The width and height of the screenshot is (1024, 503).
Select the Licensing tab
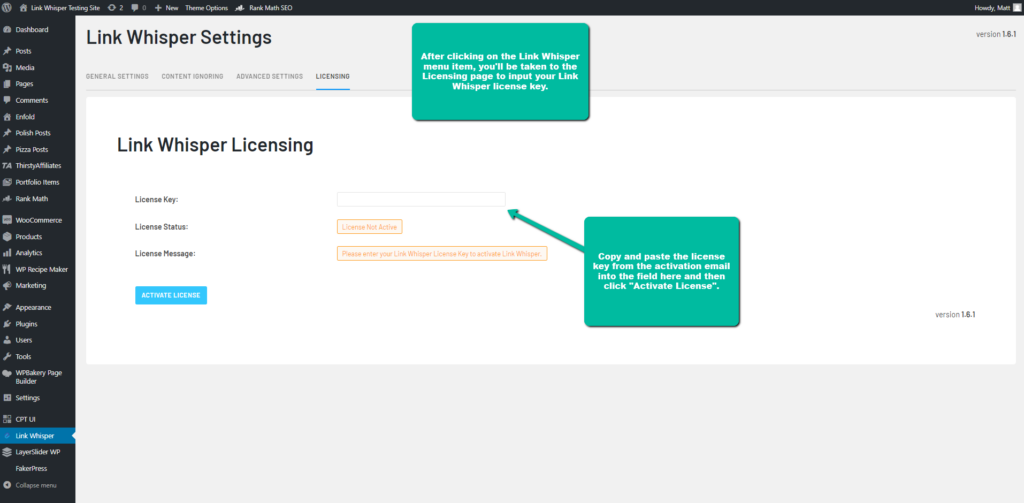click(332, 76)
